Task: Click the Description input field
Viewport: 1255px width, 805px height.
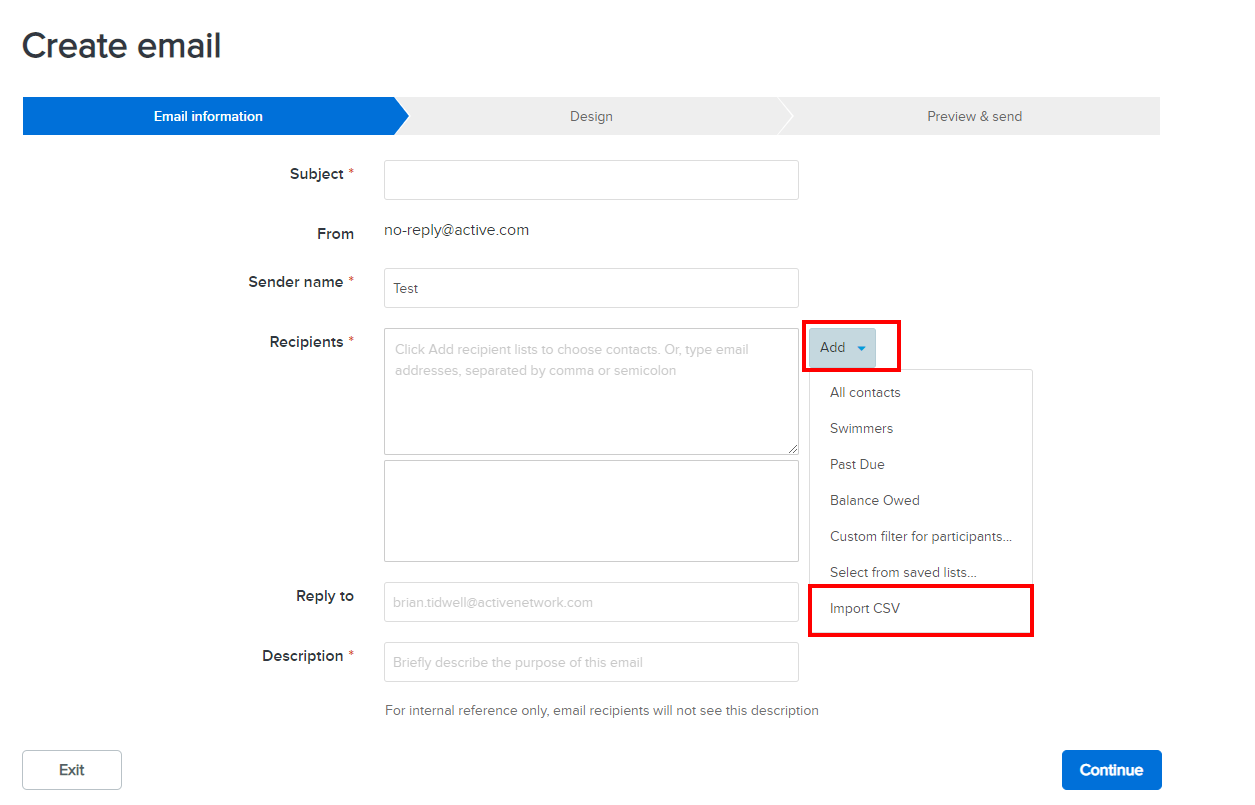Action: point(591,662)
